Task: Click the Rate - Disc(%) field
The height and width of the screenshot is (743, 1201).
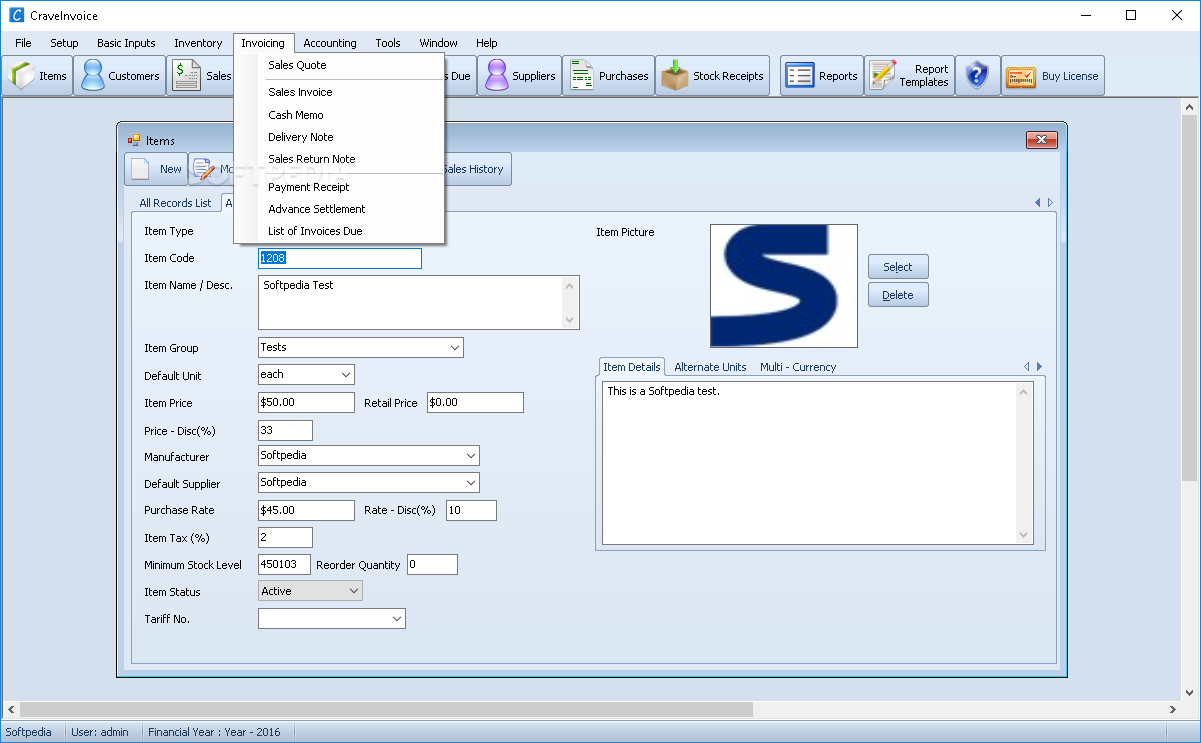Action: tap(471, 510)
